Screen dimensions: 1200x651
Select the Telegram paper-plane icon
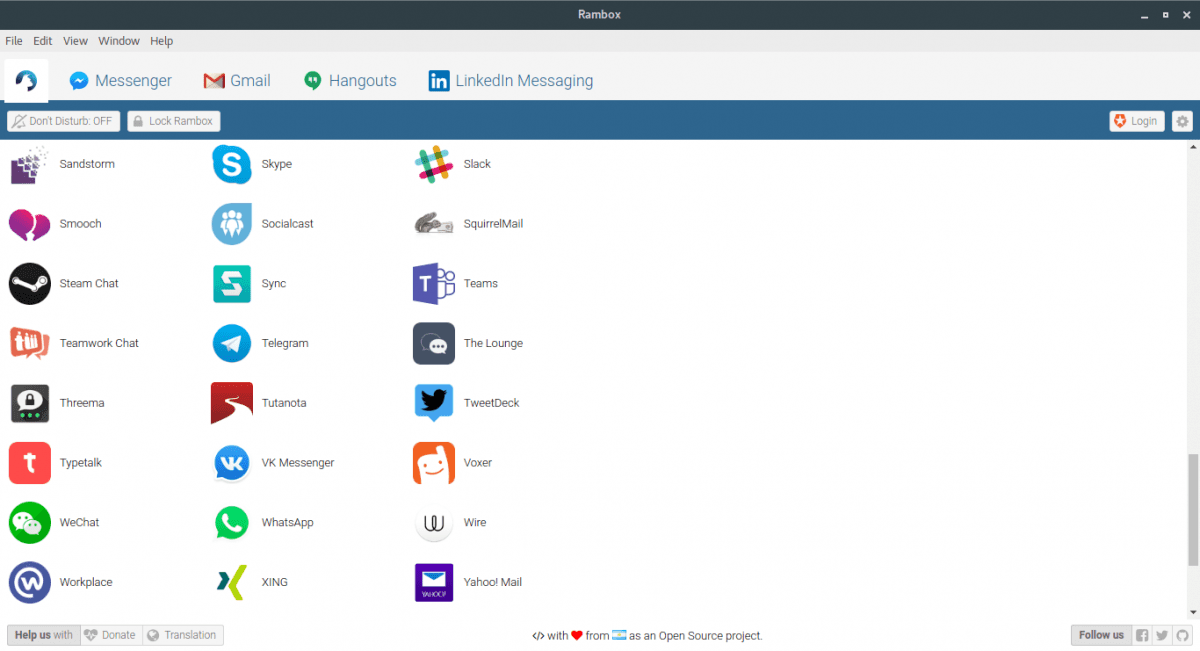point(232,343)
